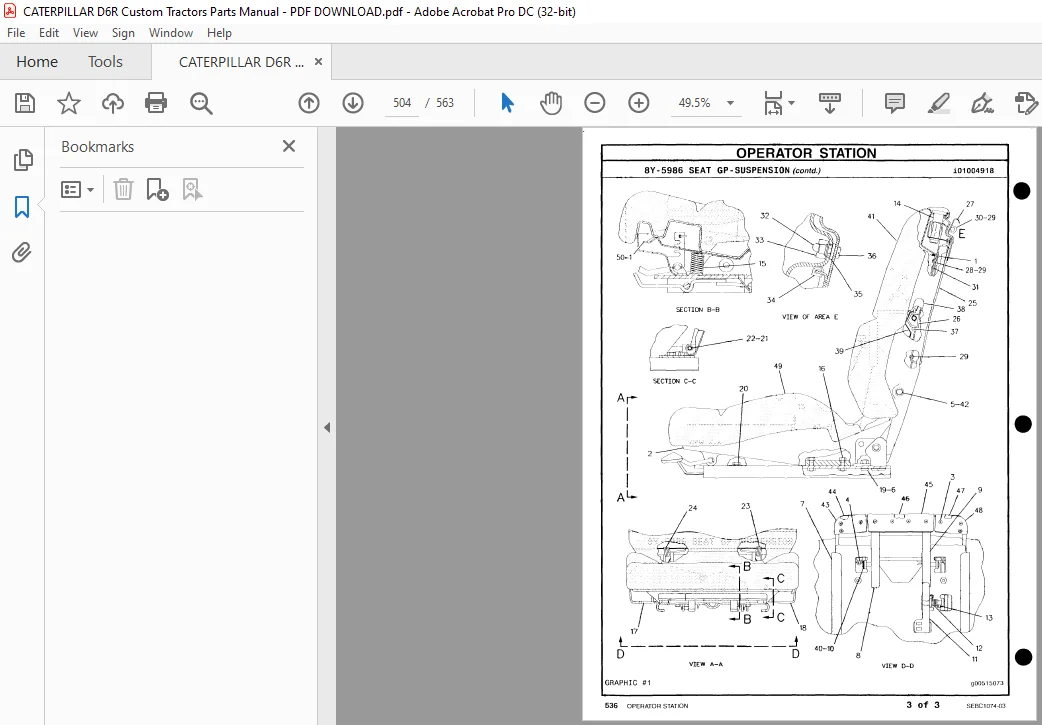Click the OPERATOR STATION page heading
Screen dimensions: 1042x725
point(806,153)
